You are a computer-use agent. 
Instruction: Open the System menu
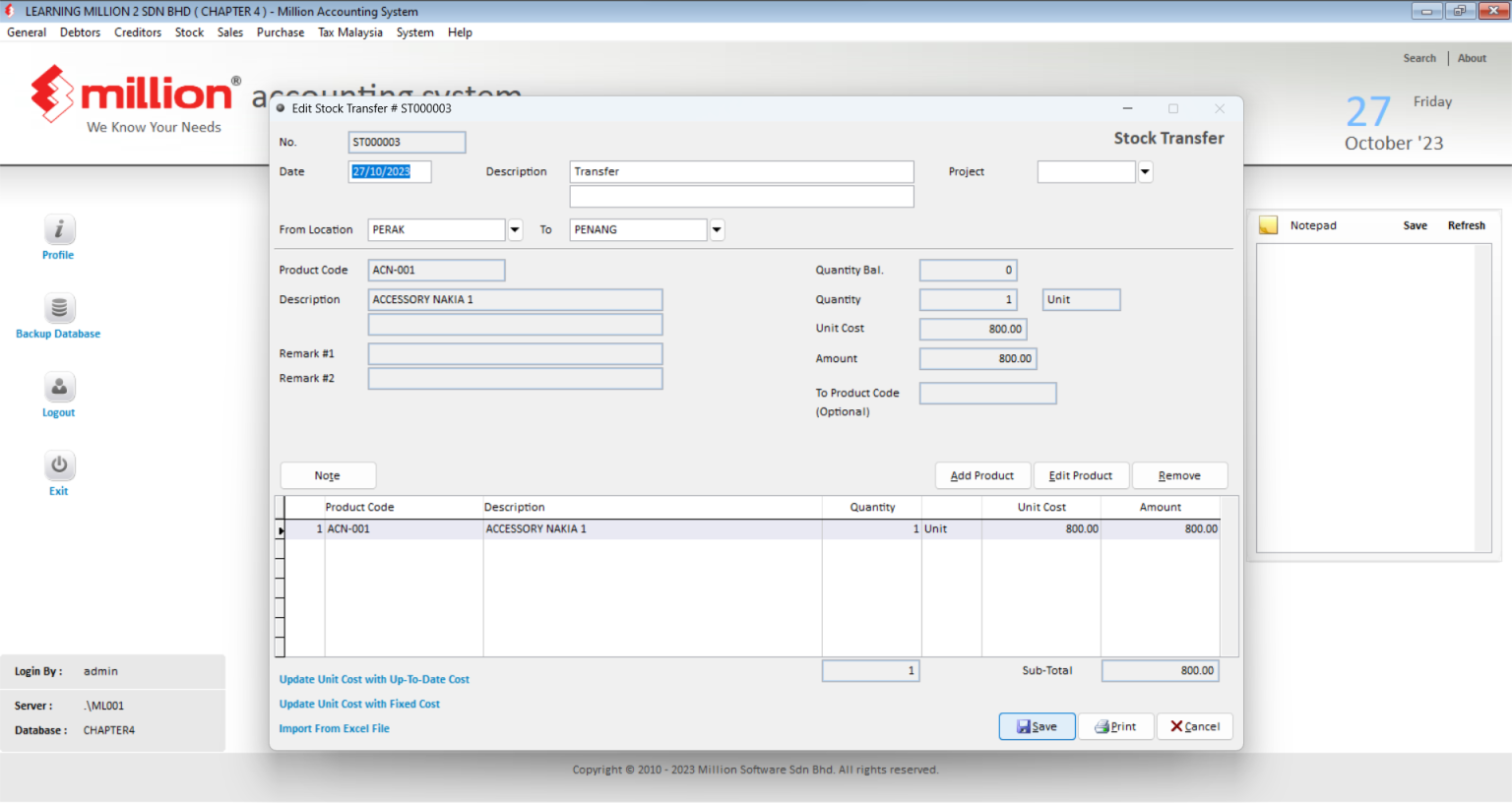[415, 32]
